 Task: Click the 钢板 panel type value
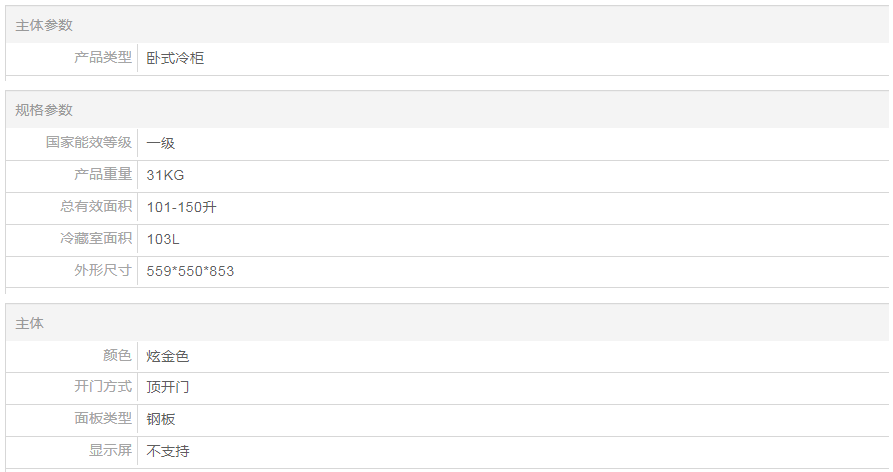[x=160, y=419]
